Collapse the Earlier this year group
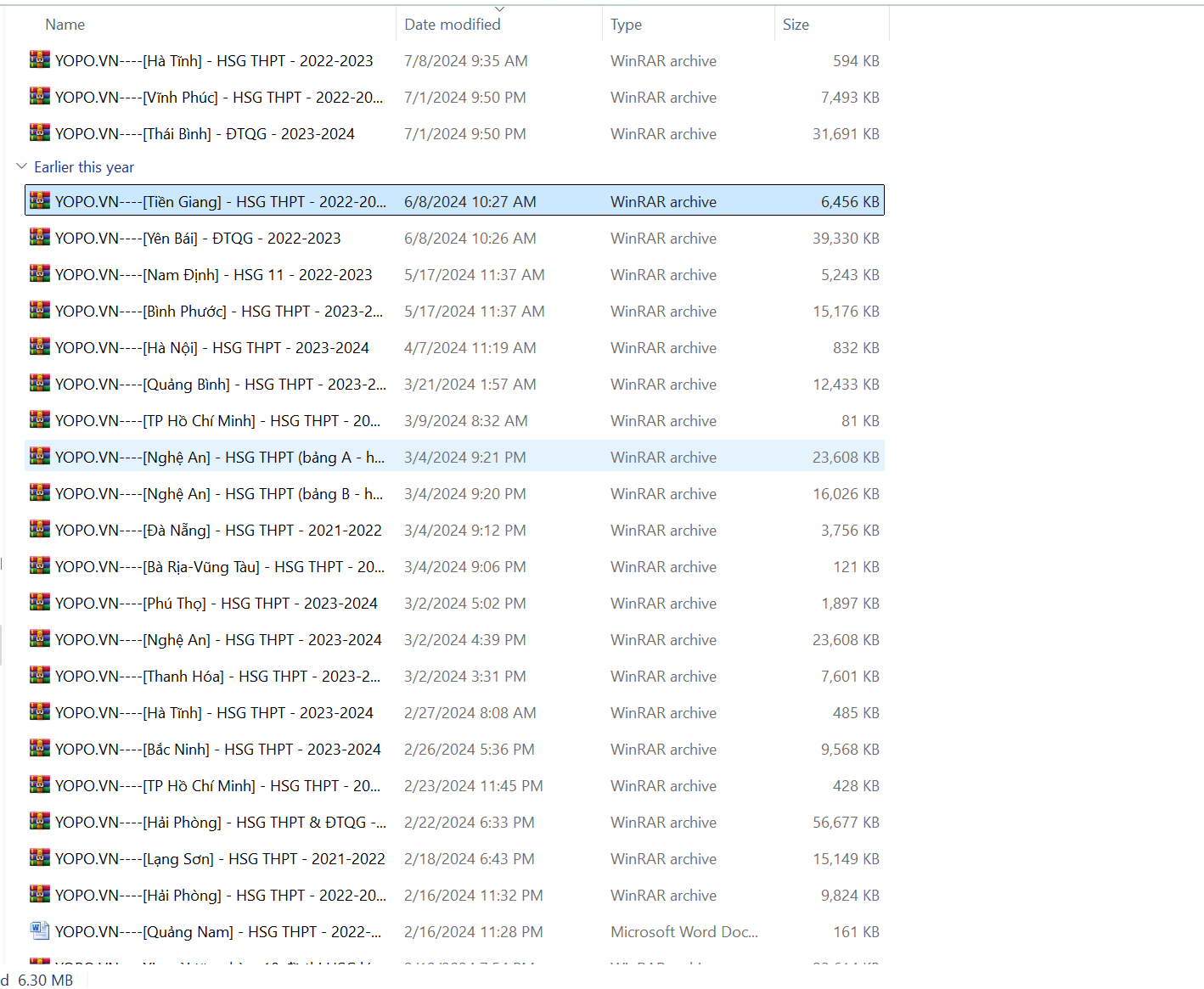 tap(21, 166)
